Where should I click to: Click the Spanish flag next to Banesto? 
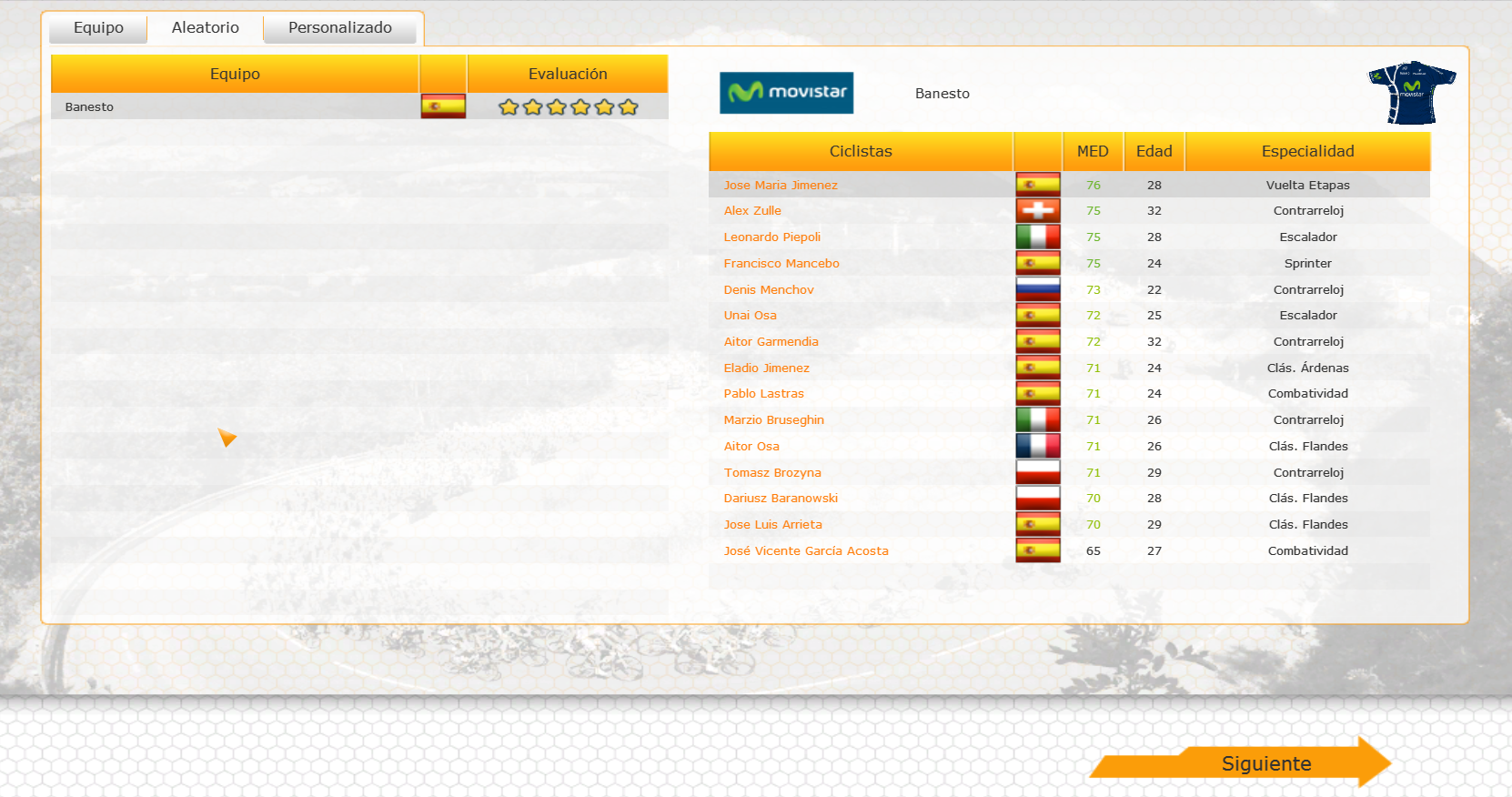(443, 106)
